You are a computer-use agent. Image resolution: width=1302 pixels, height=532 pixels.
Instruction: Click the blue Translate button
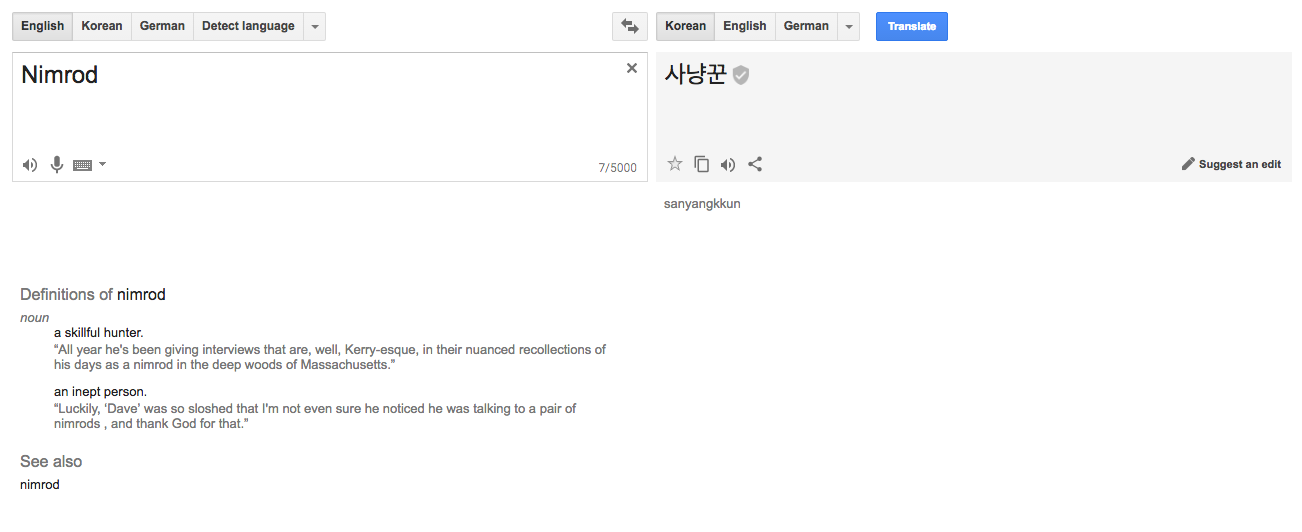pos(912,26)
